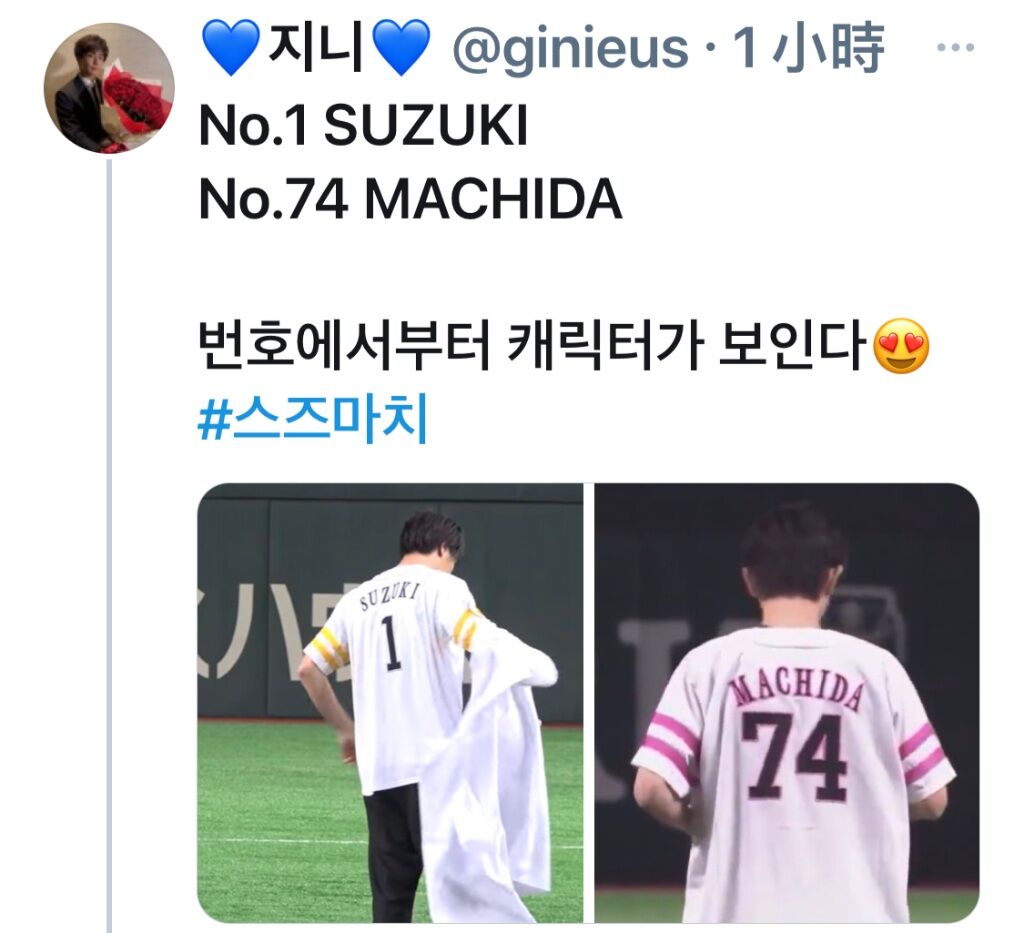
Task: Click the blue heart after 지니
Action: pyautogui.click(x=401, y=47)
